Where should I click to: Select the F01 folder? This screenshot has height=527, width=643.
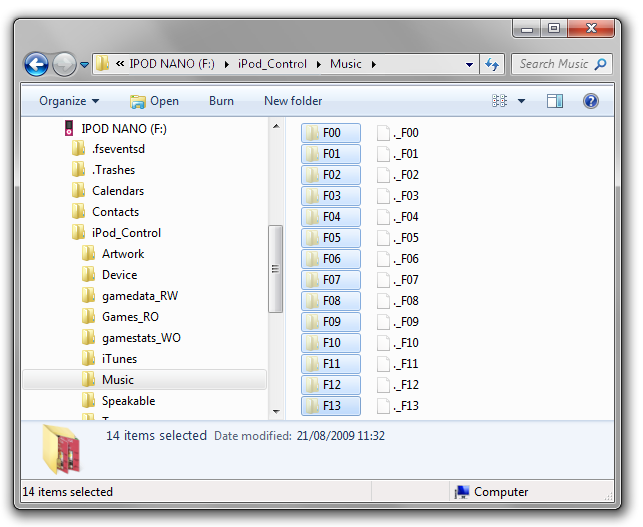coord(331,154)
